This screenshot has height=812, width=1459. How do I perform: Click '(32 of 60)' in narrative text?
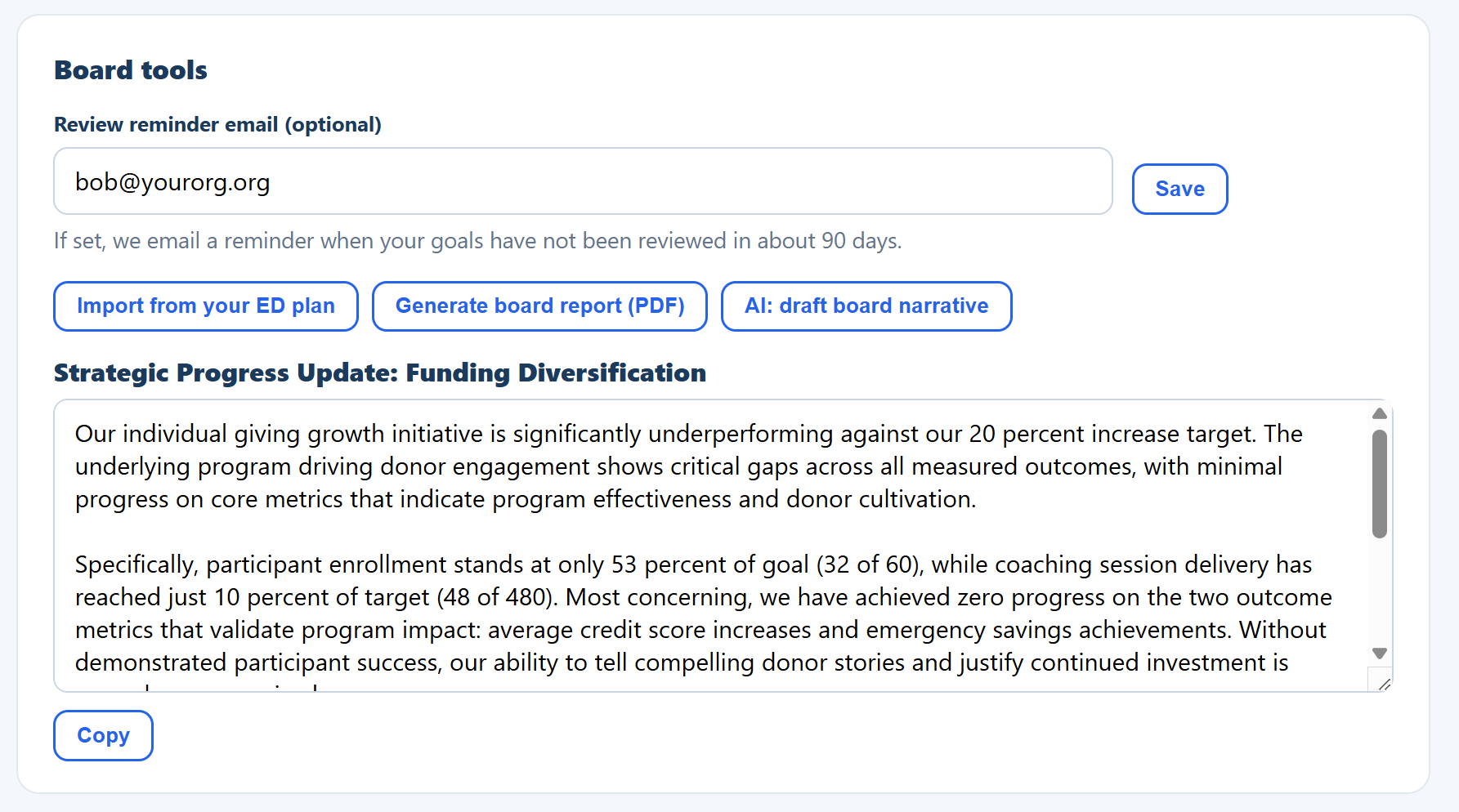point(870,564)
